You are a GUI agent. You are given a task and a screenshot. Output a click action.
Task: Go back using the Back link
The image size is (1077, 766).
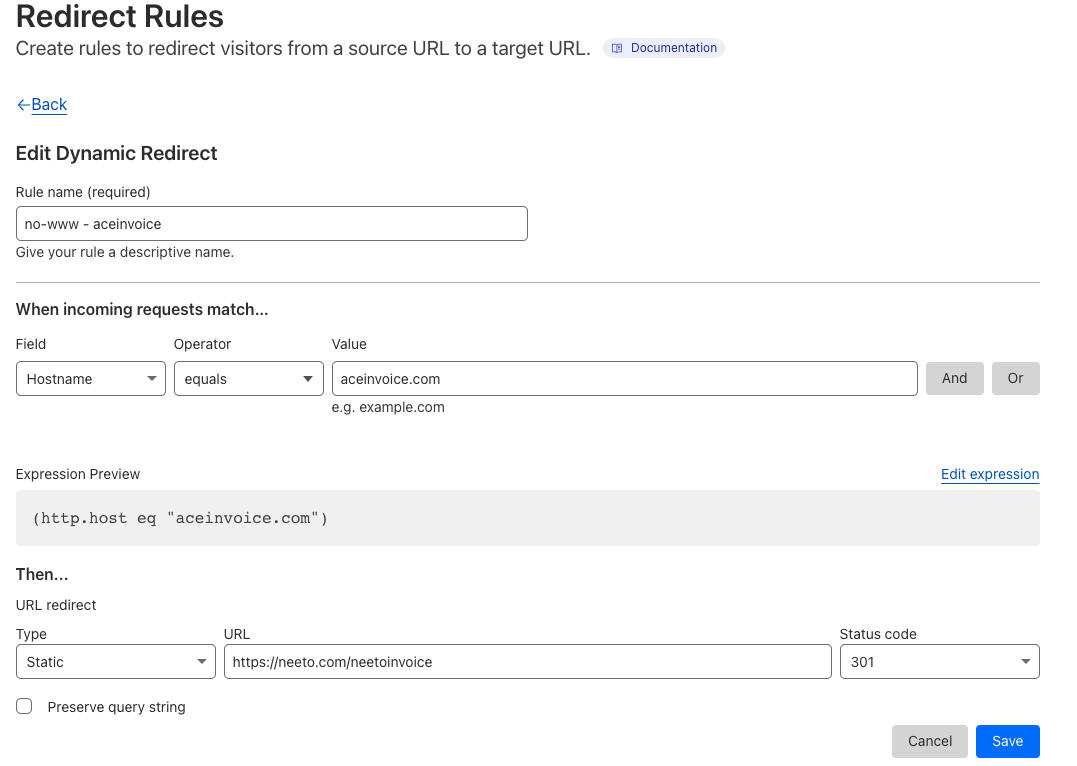49,105
